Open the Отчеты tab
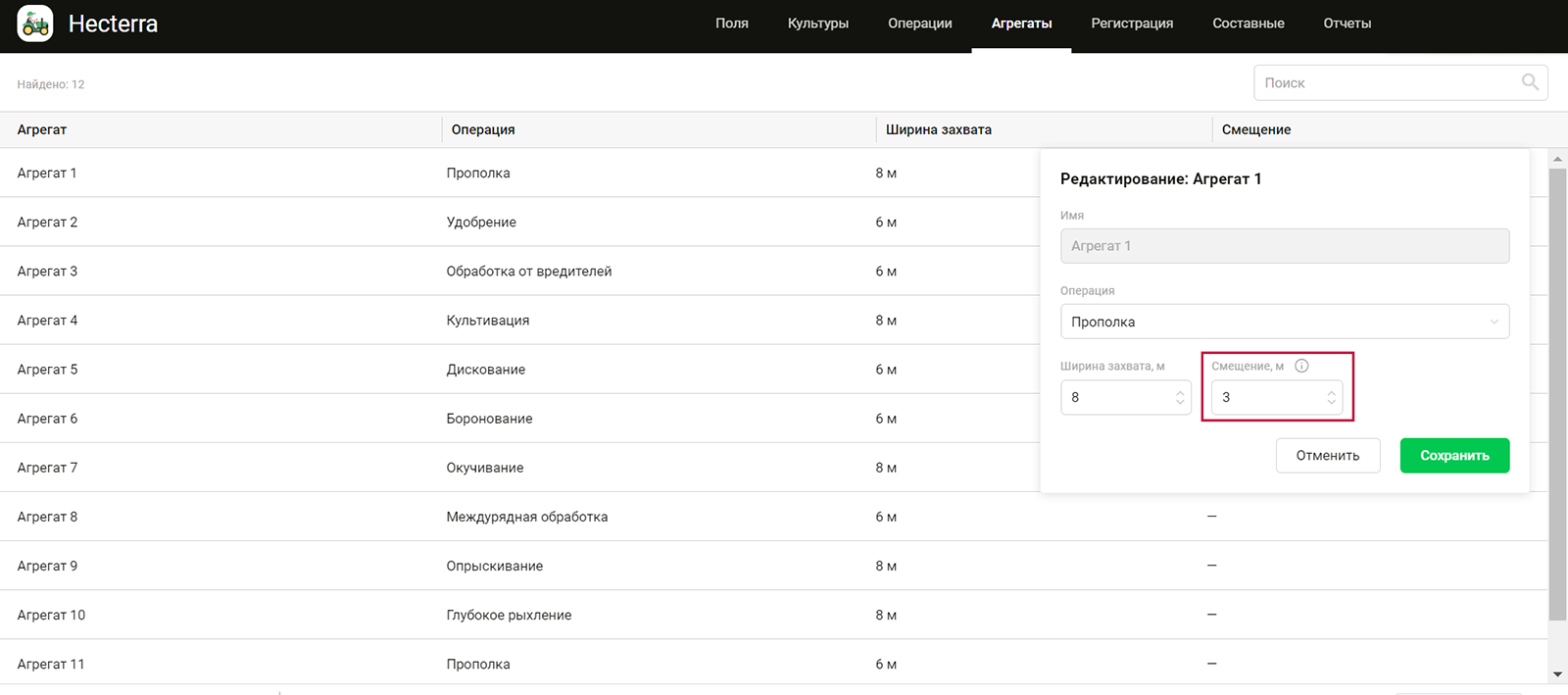This screenshot has height=695, width=1568. coord(1347,24)
